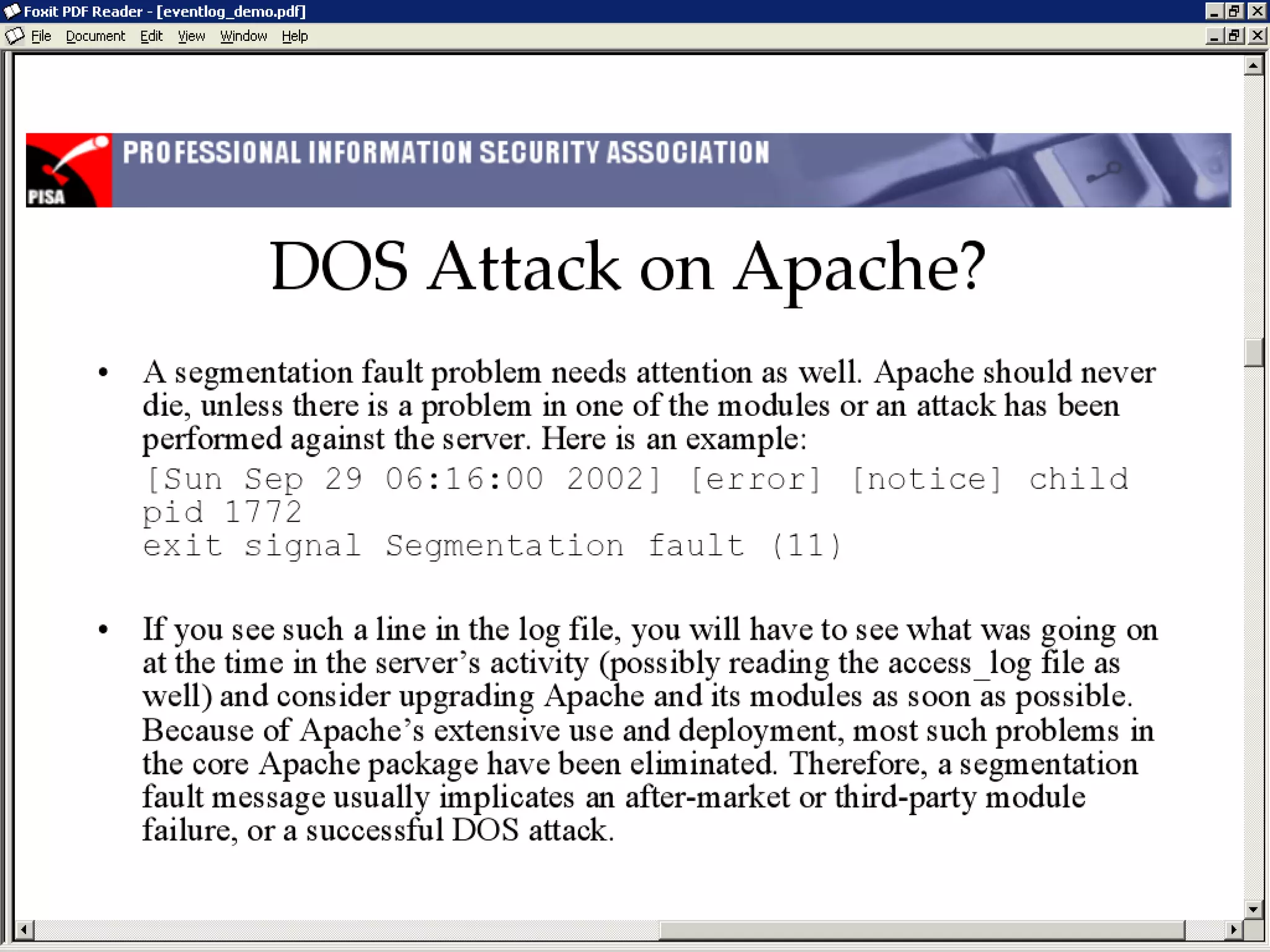Image resolution: width=1270 pixels, height=952 pixels.
Task: Click the line starting 'A segmentation fault problem'
Action: tap(649, 372)
